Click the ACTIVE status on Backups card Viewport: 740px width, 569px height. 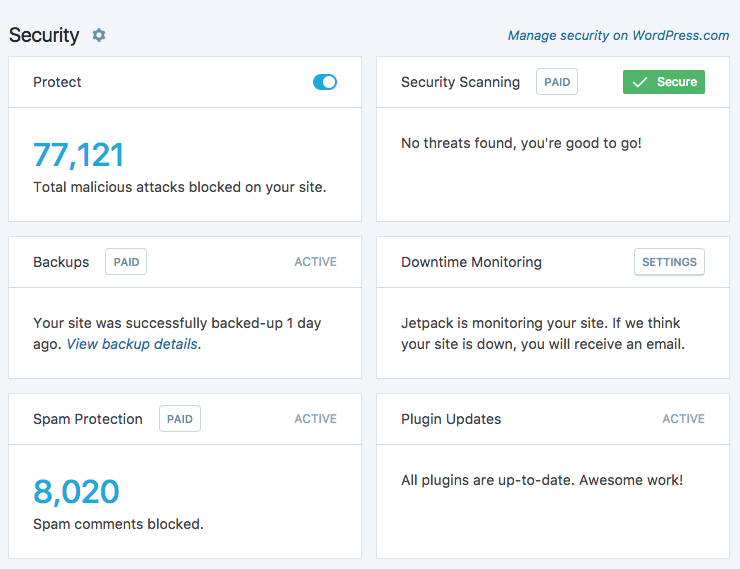(315, 262)
